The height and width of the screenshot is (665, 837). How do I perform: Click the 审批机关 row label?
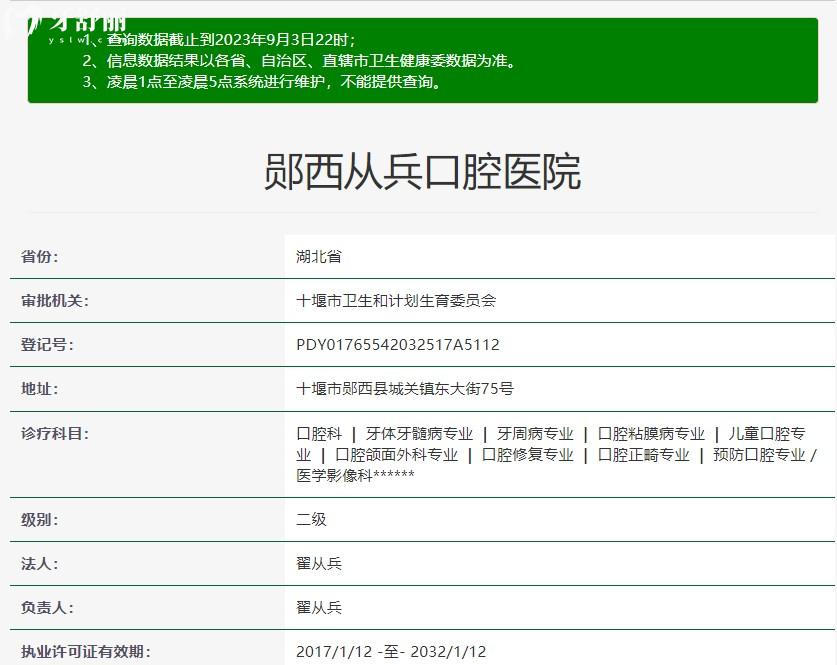54,299
